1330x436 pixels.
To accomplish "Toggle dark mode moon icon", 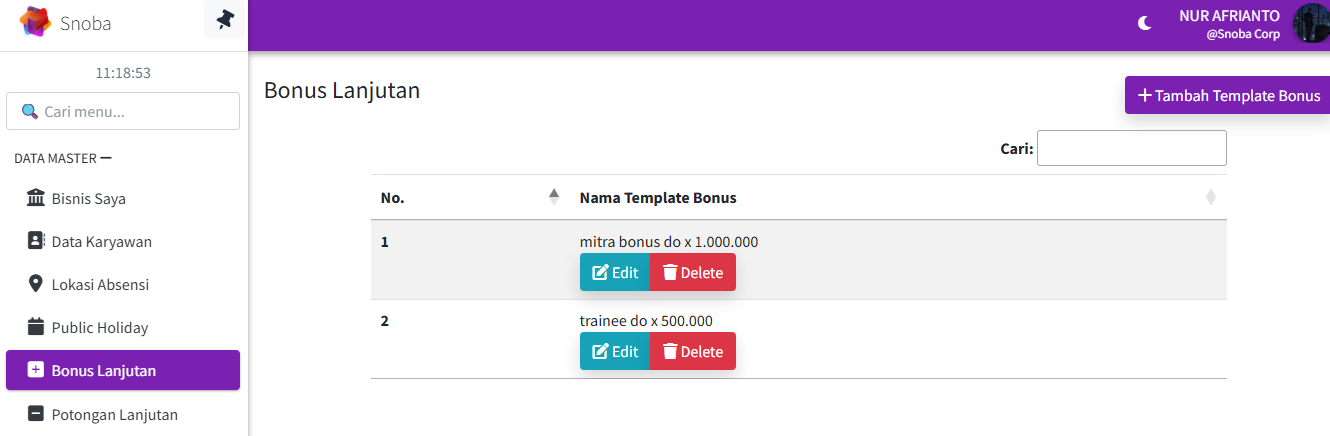I will point(1145,23).
